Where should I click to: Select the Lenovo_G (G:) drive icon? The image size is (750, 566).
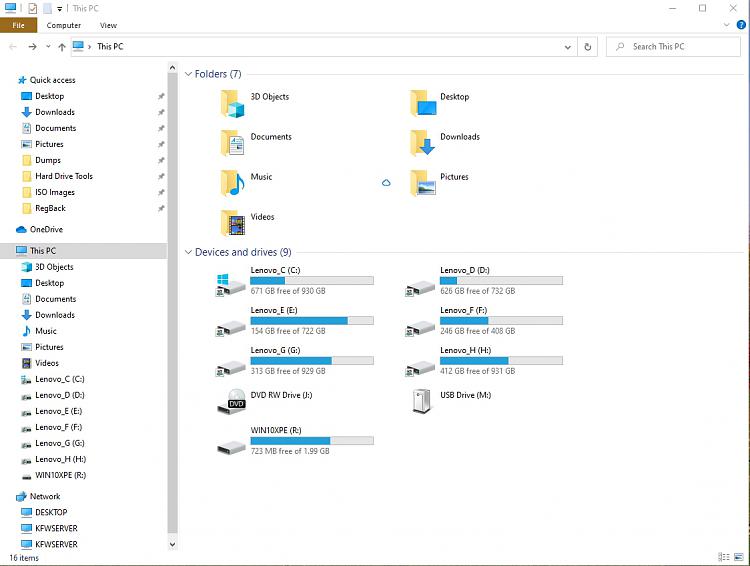(231, 368)
